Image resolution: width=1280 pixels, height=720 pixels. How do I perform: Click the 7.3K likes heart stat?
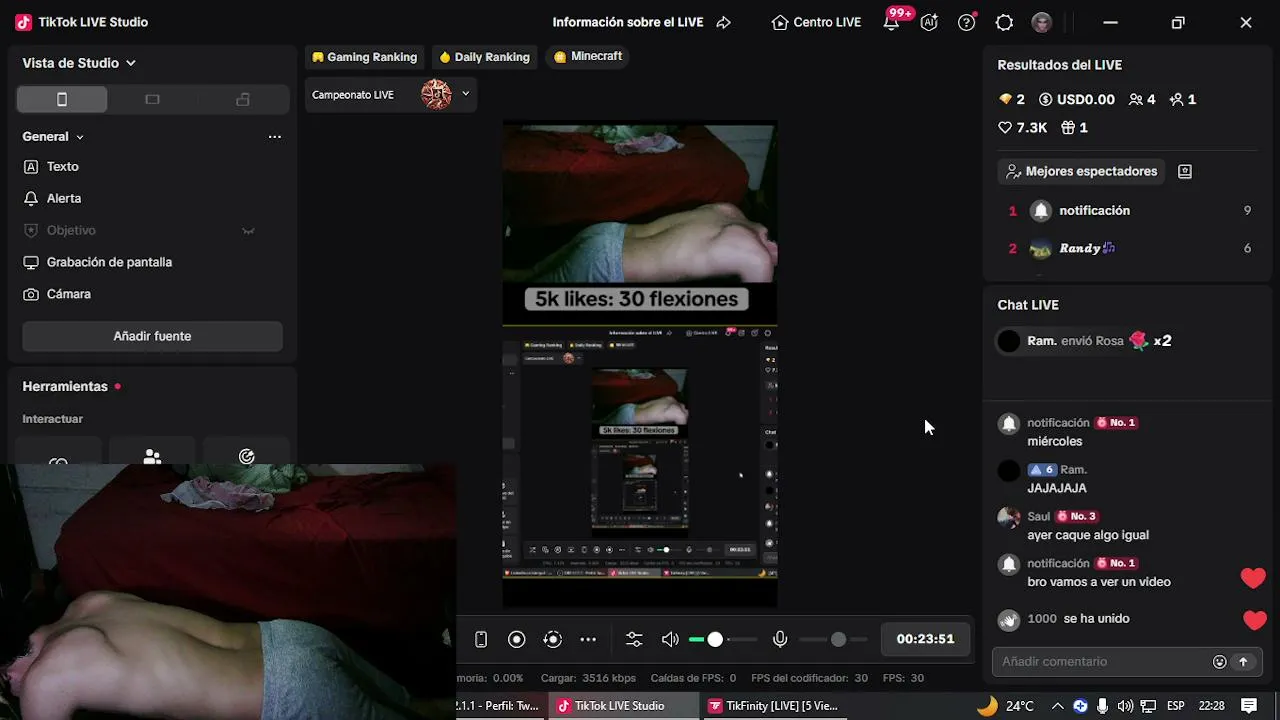1023,128
